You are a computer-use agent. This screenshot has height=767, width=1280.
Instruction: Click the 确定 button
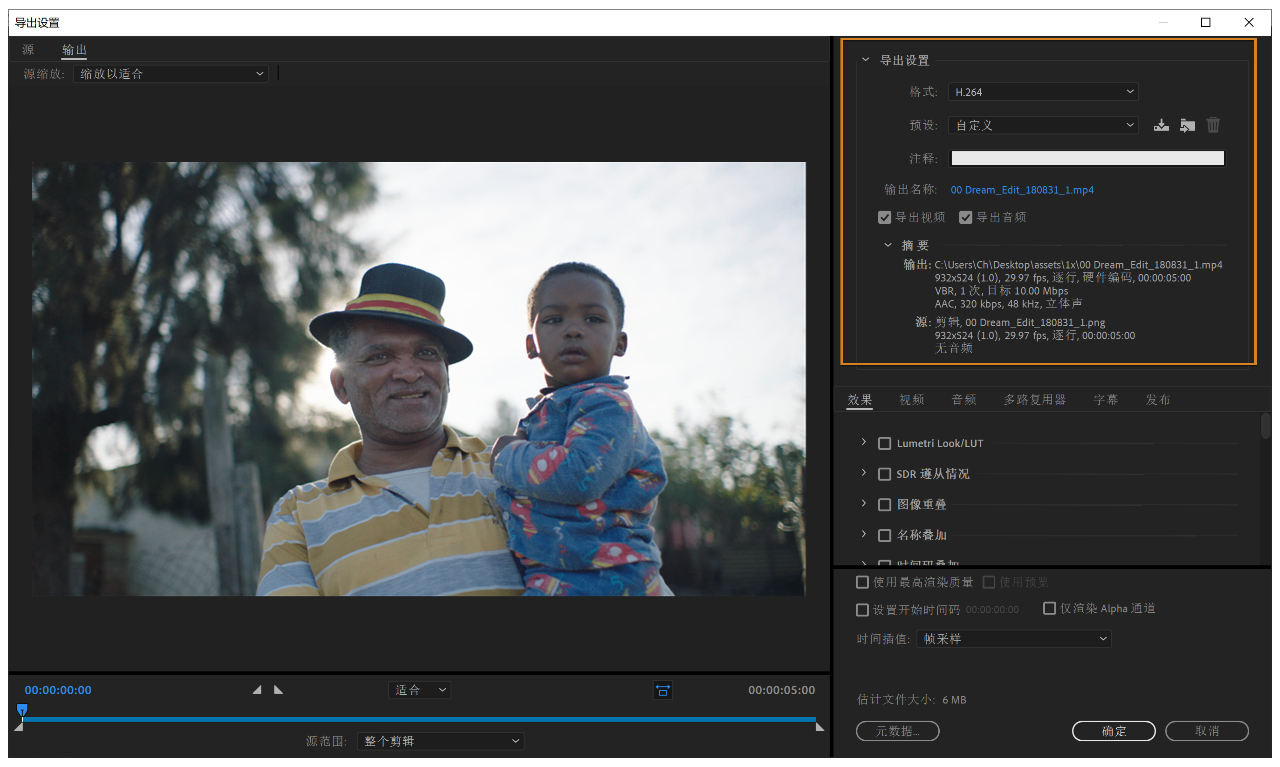pyautogui.click(x=1114, y=731)
